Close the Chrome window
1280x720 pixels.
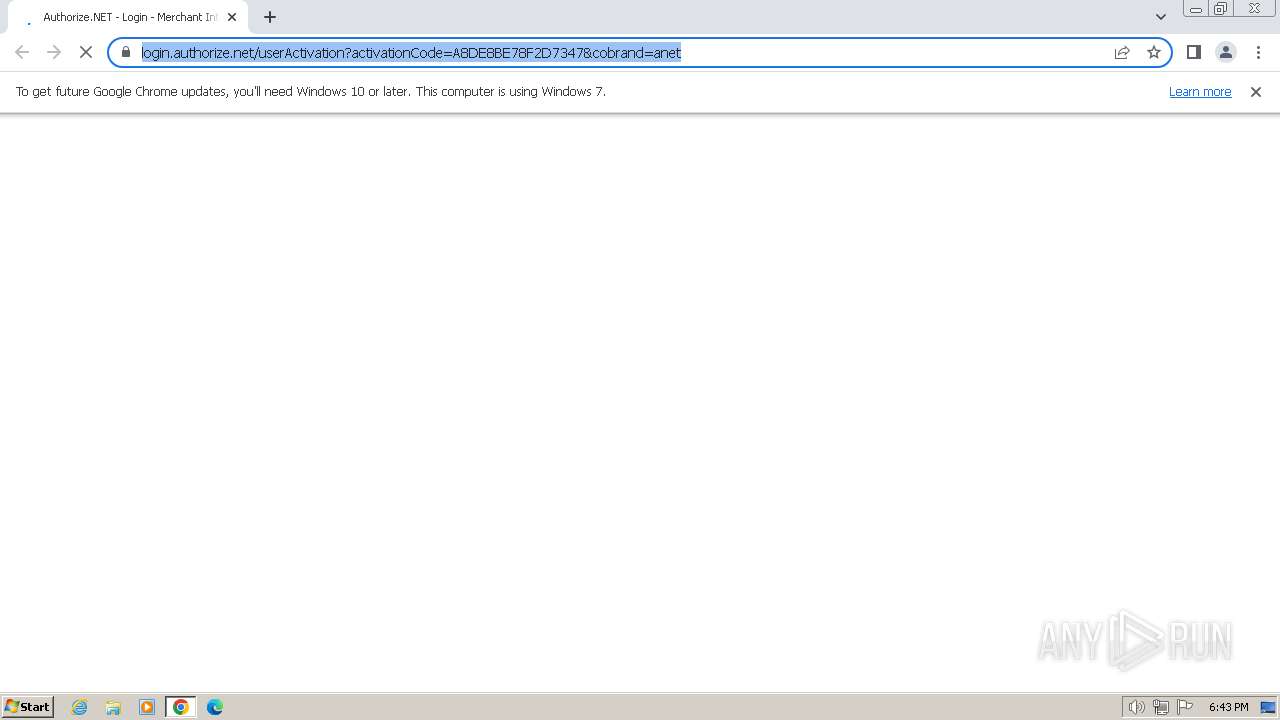[x=1254, y=9]
